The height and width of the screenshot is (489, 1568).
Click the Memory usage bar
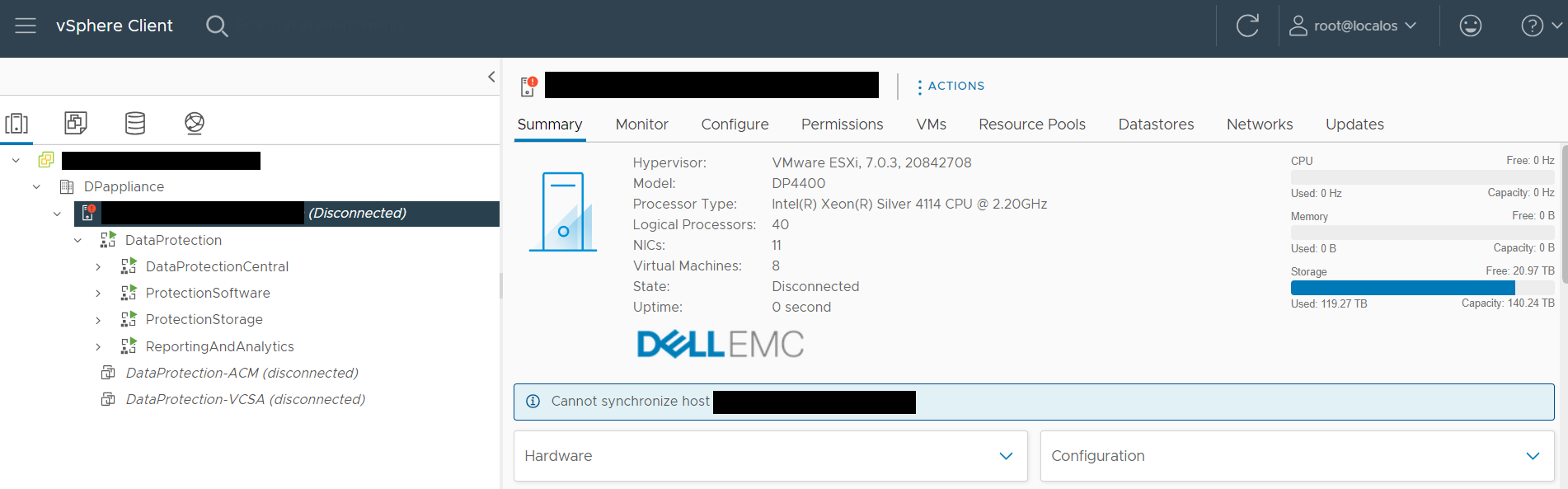[x=1422, y=233]
